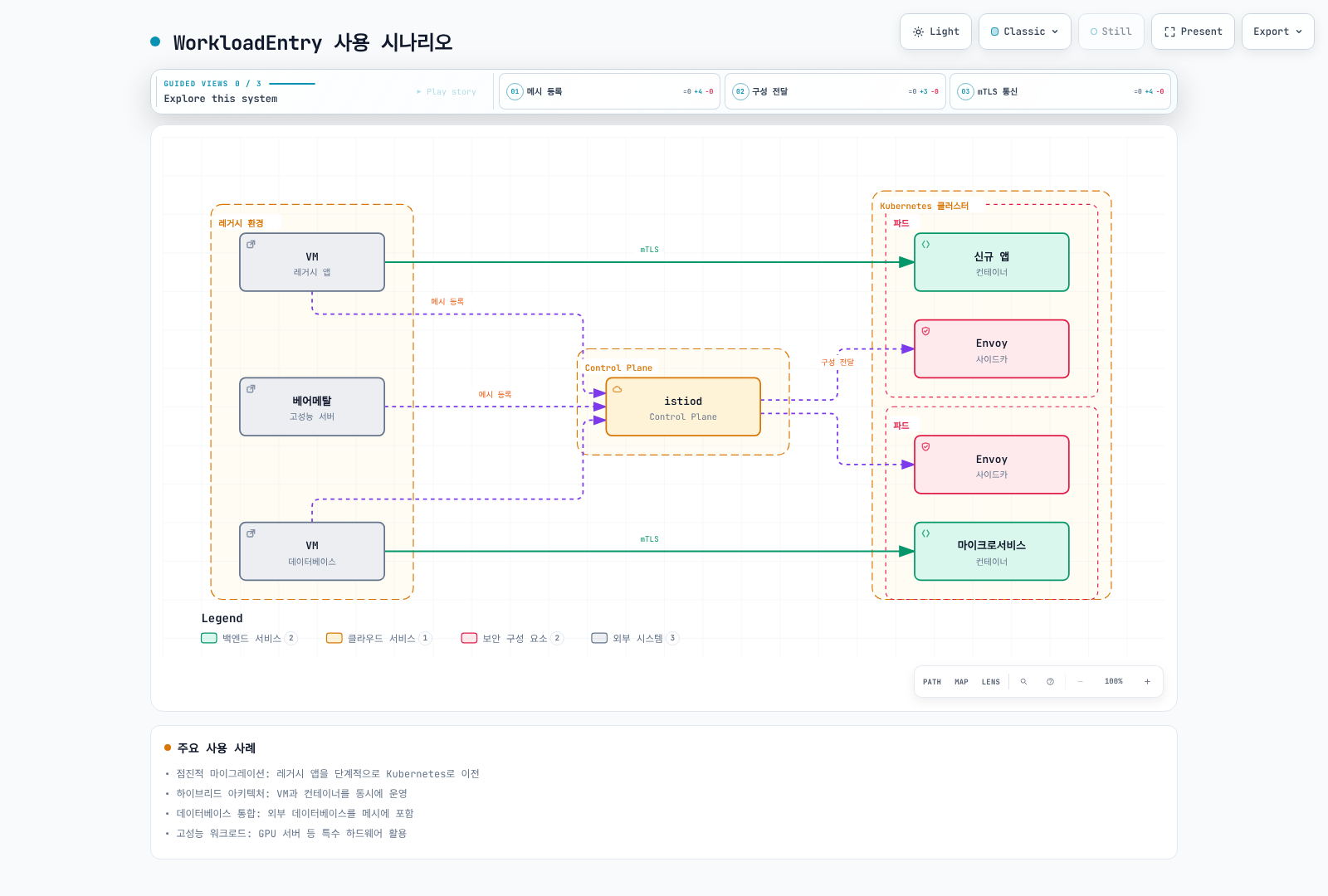Viewport: 1328px width, 896px height.
Task: Click the WorkloadEntry 사용 시나리오 title
Action: point(313,42)
